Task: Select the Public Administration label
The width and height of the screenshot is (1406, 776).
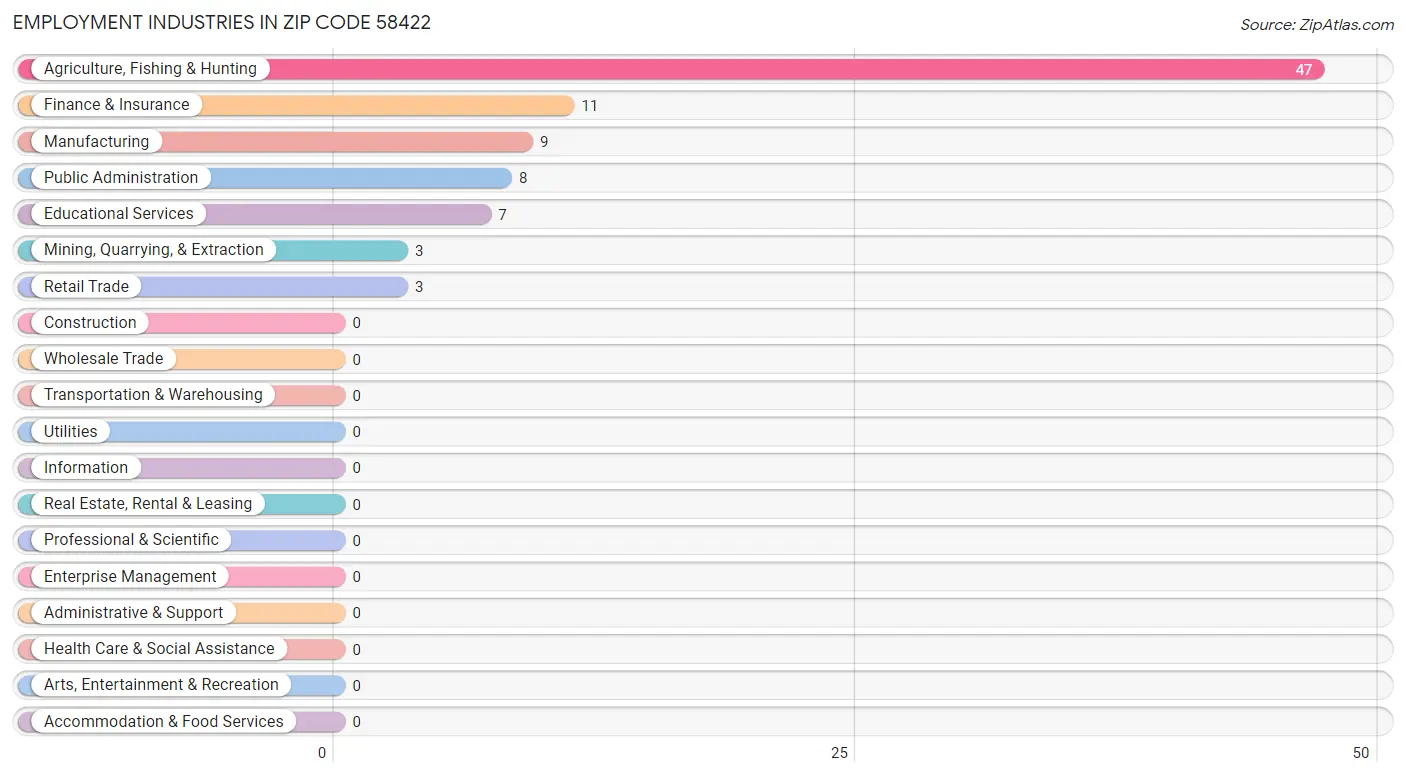Action: [121, 177]
